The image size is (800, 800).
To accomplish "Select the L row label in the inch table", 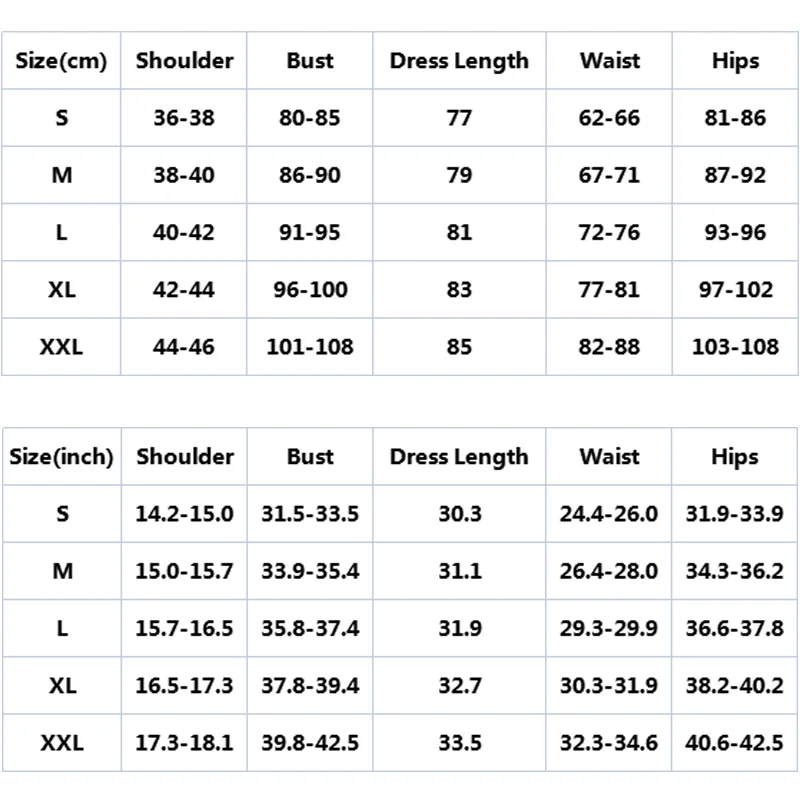I will coord(61,628).
